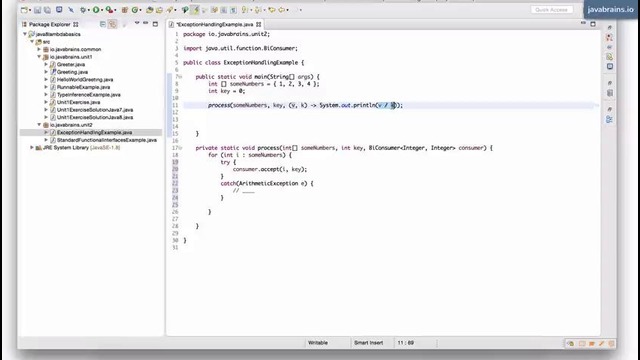Click the New file toolbar icon
This screenshot has height=360, width=640.
pyautogui.click(x=24, y=10)
